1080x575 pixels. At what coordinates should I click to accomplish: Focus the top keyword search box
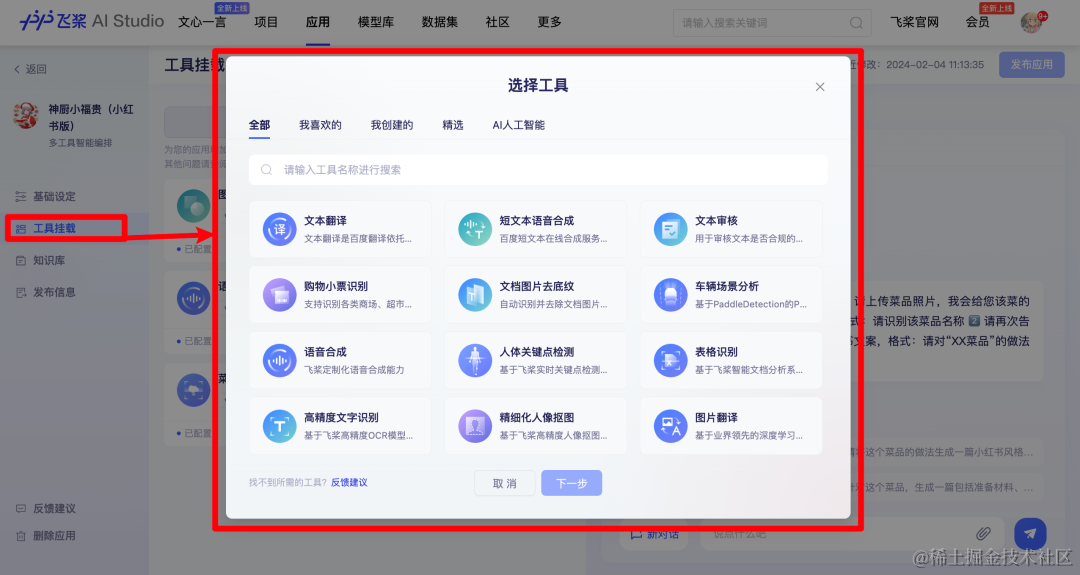[x=772, y=23]
